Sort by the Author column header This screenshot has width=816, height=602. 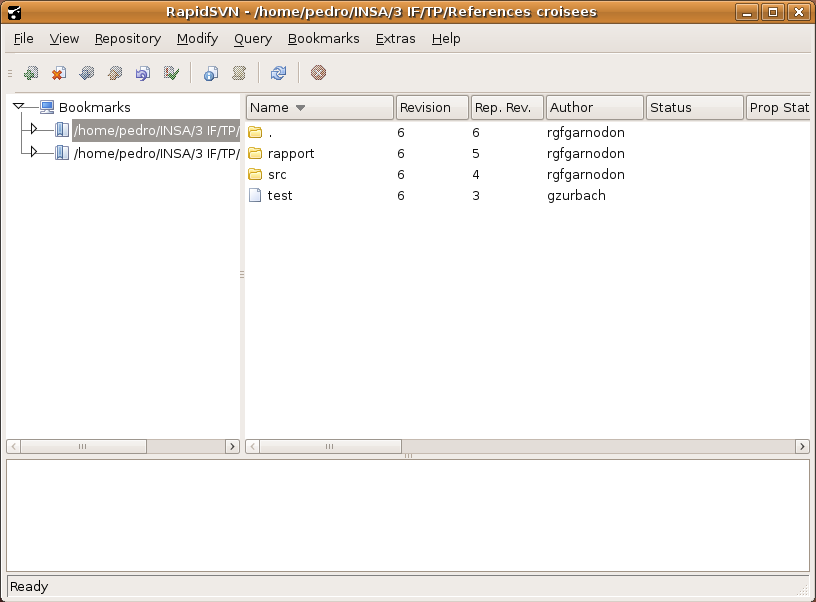coord(594,108)
